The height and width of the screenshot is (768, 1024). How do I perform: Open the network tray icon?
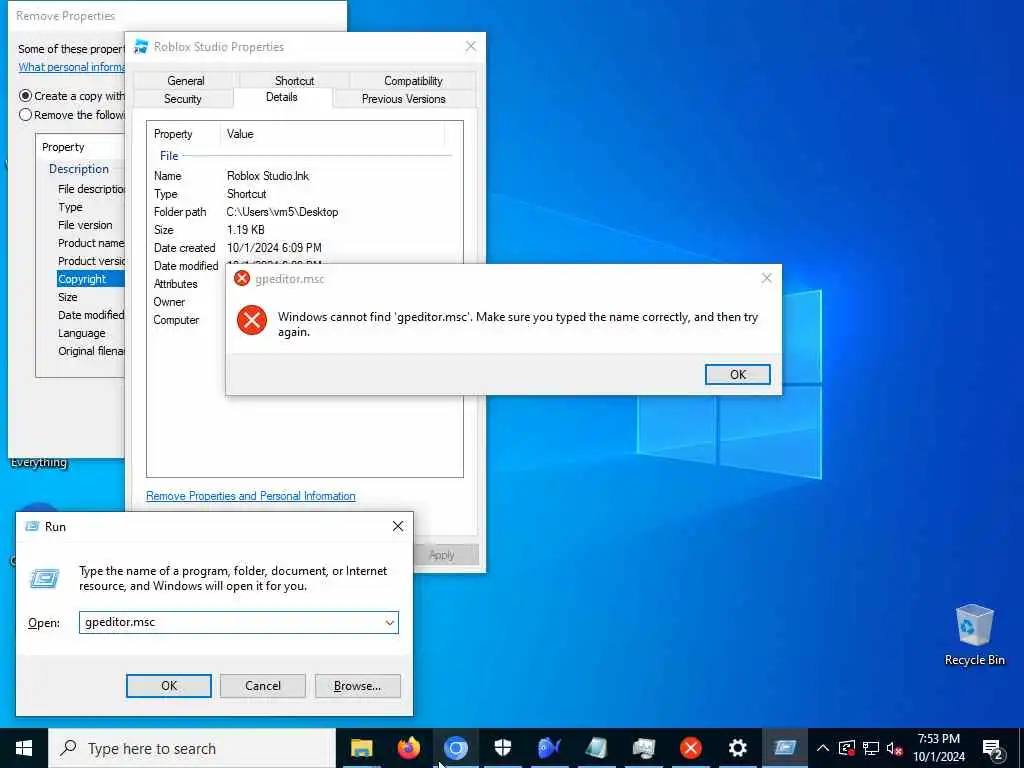871,748
